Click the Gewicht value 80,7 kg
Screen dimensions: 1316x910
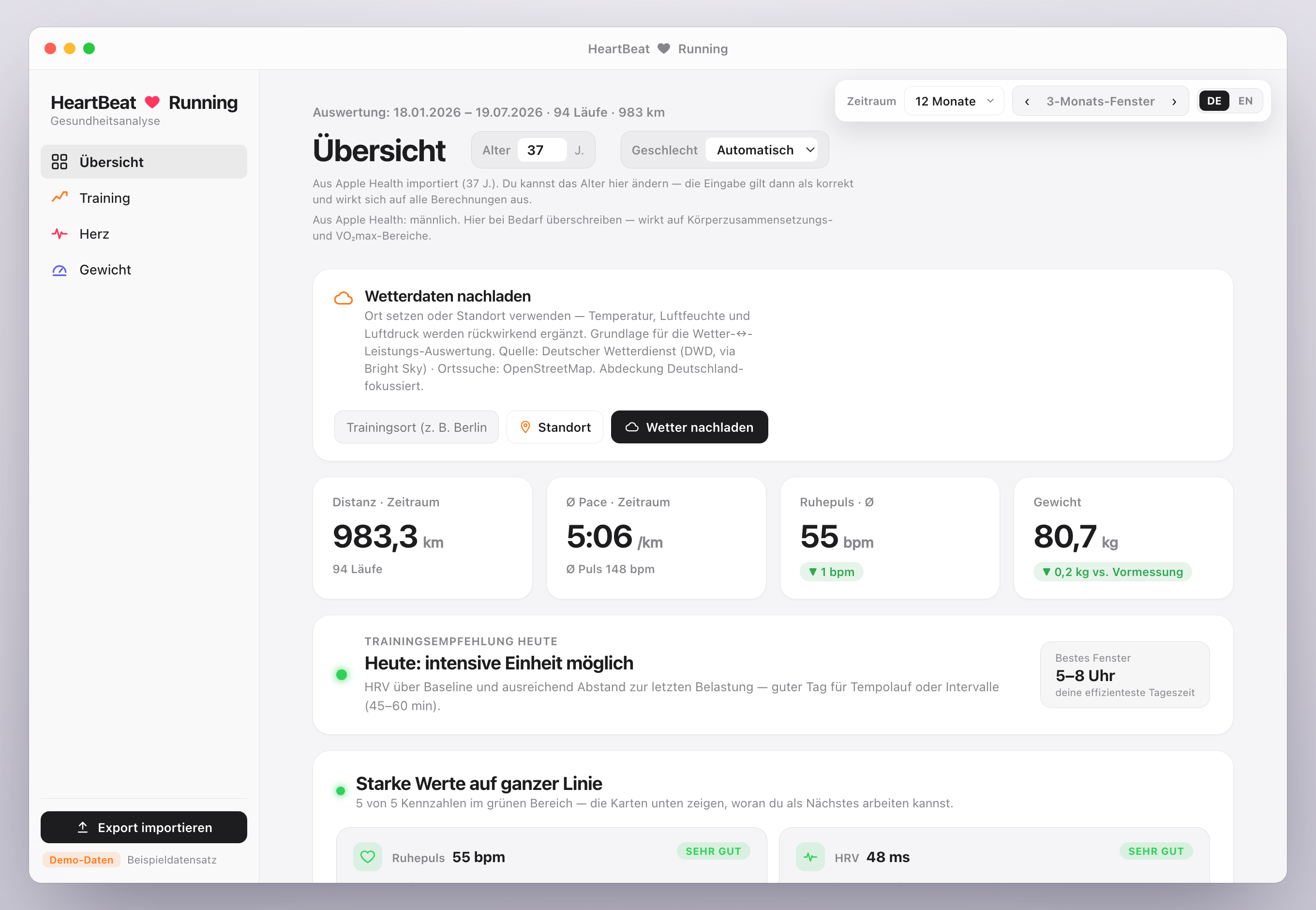1076,537
